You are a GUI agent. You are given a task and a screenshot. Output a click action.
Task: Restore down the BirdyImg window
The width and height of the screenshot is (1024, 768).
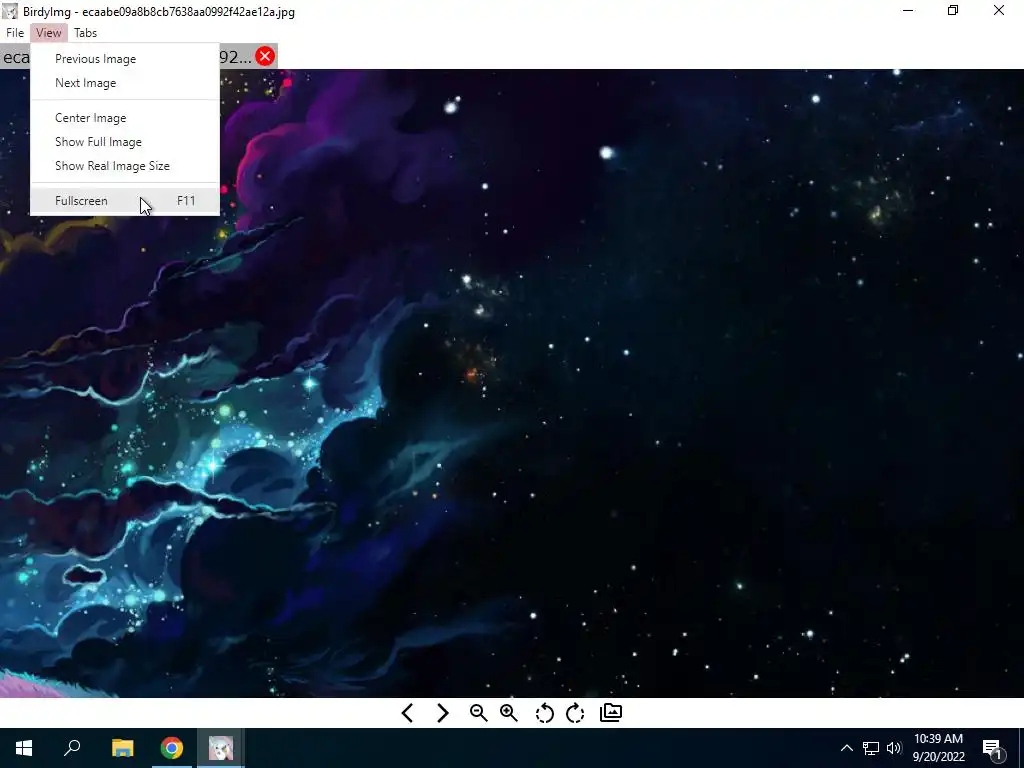click(x=953, y=10)
